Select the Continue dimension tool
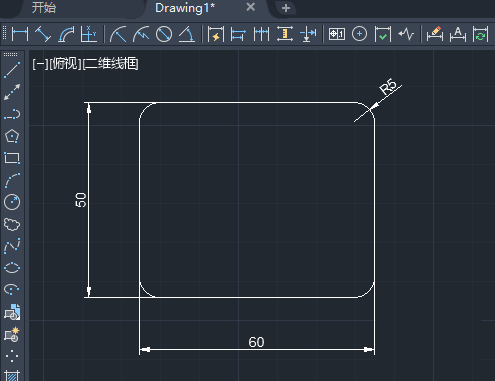495x381 pixels. 261,34
